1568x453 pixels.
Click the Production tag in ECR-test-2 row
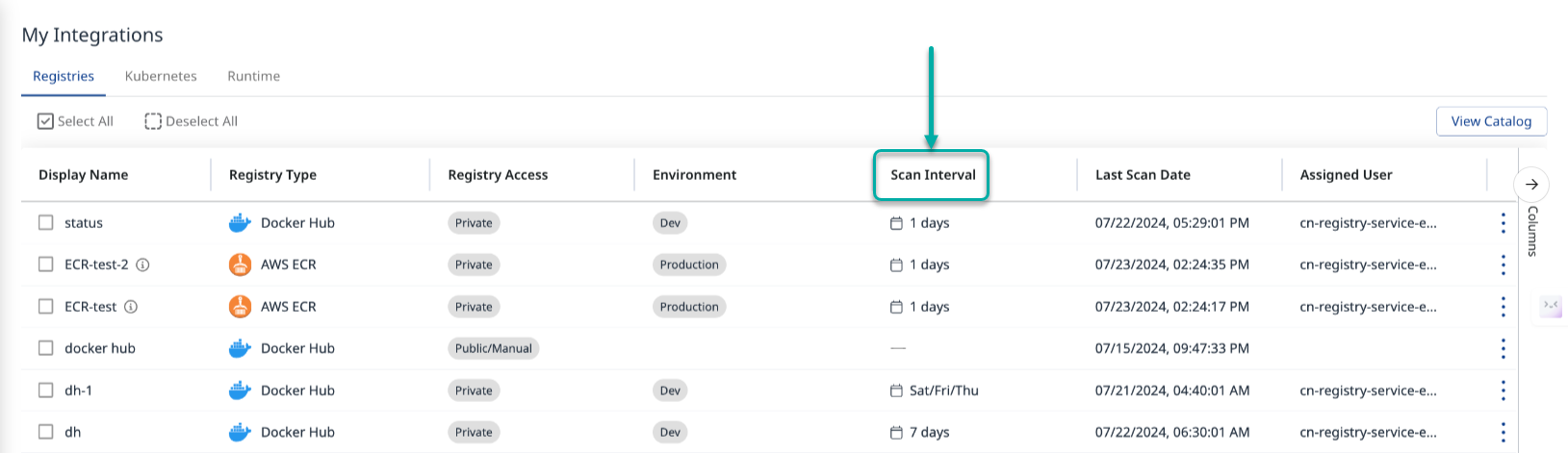689,264
